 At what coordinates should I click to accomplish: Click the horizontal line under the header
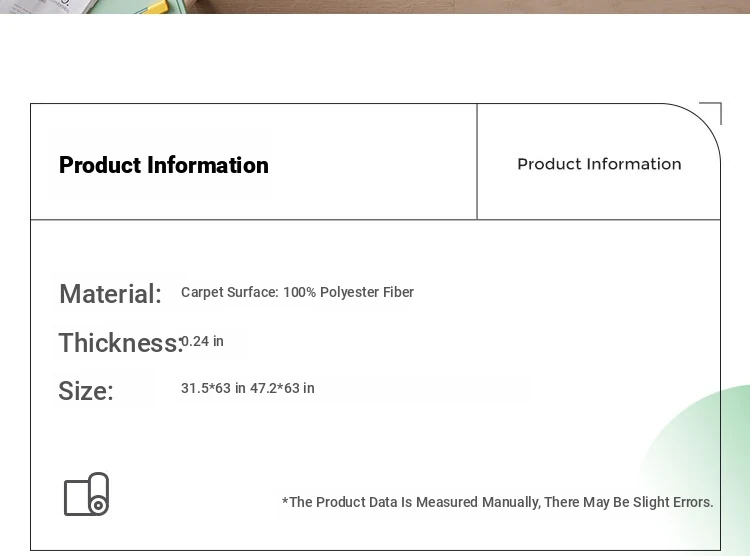pos(375,220)
